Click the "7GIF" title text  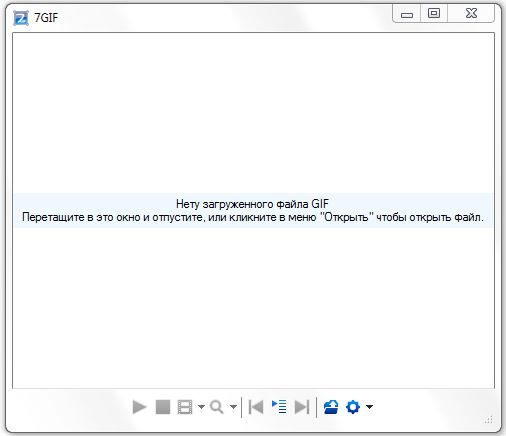pyautogui.click(x=46, y=18)
